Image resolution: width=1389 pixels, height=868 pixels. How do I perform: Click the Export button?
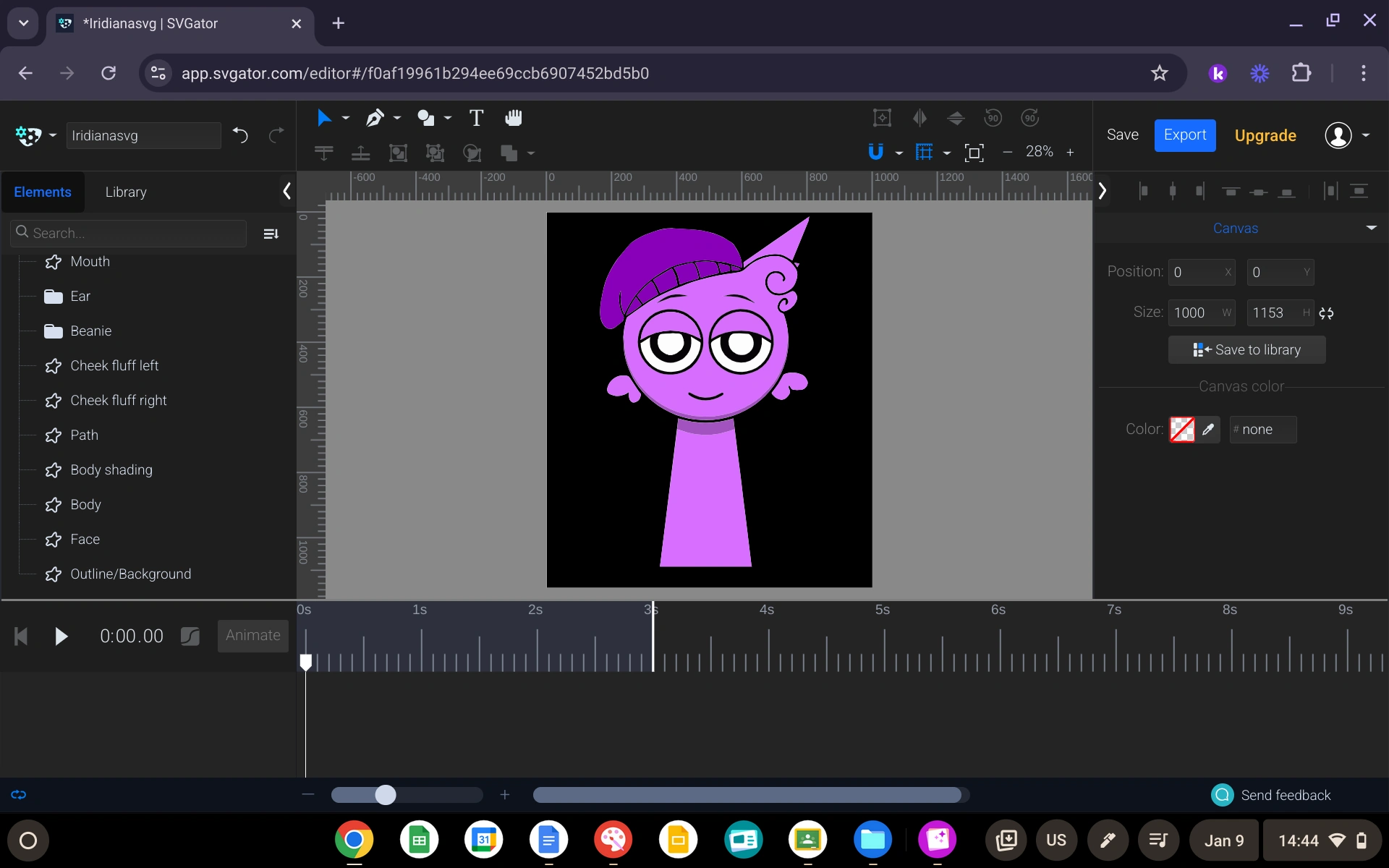coord(1184,135)
